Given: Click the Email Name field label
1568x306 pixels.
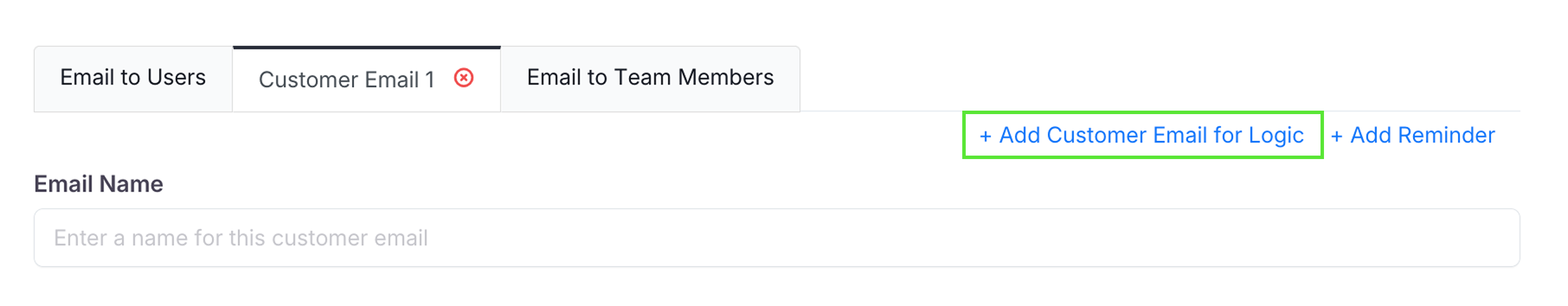Looking at the screenshot, I should (99, 184).
